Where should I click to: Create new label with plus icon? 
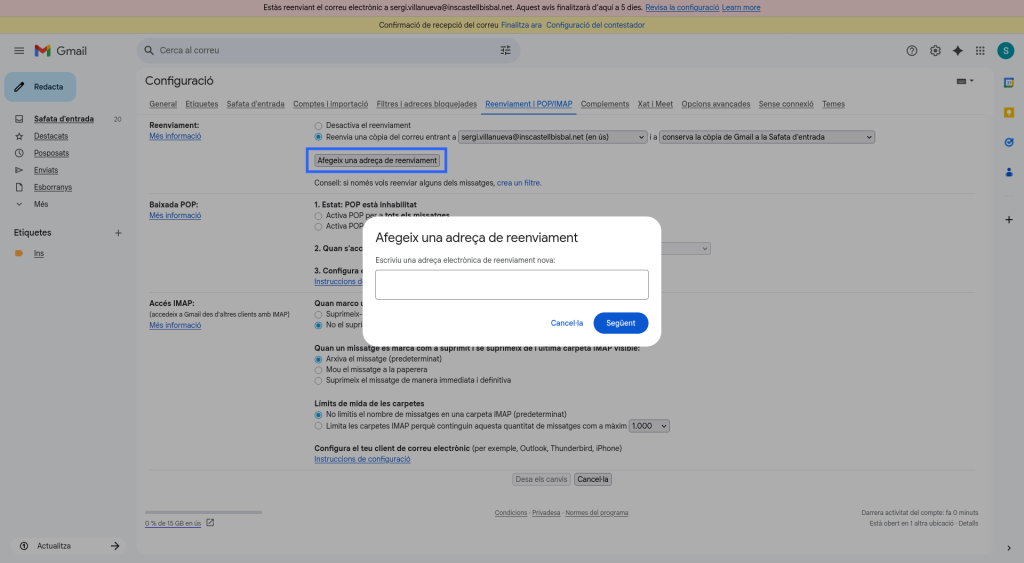[x=118, y=233]
